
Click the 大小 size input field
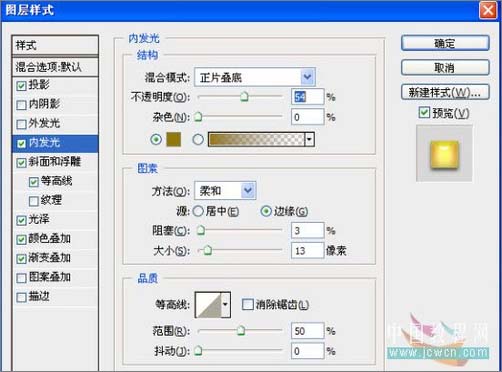pyautogui.click(x=307, y=250)
